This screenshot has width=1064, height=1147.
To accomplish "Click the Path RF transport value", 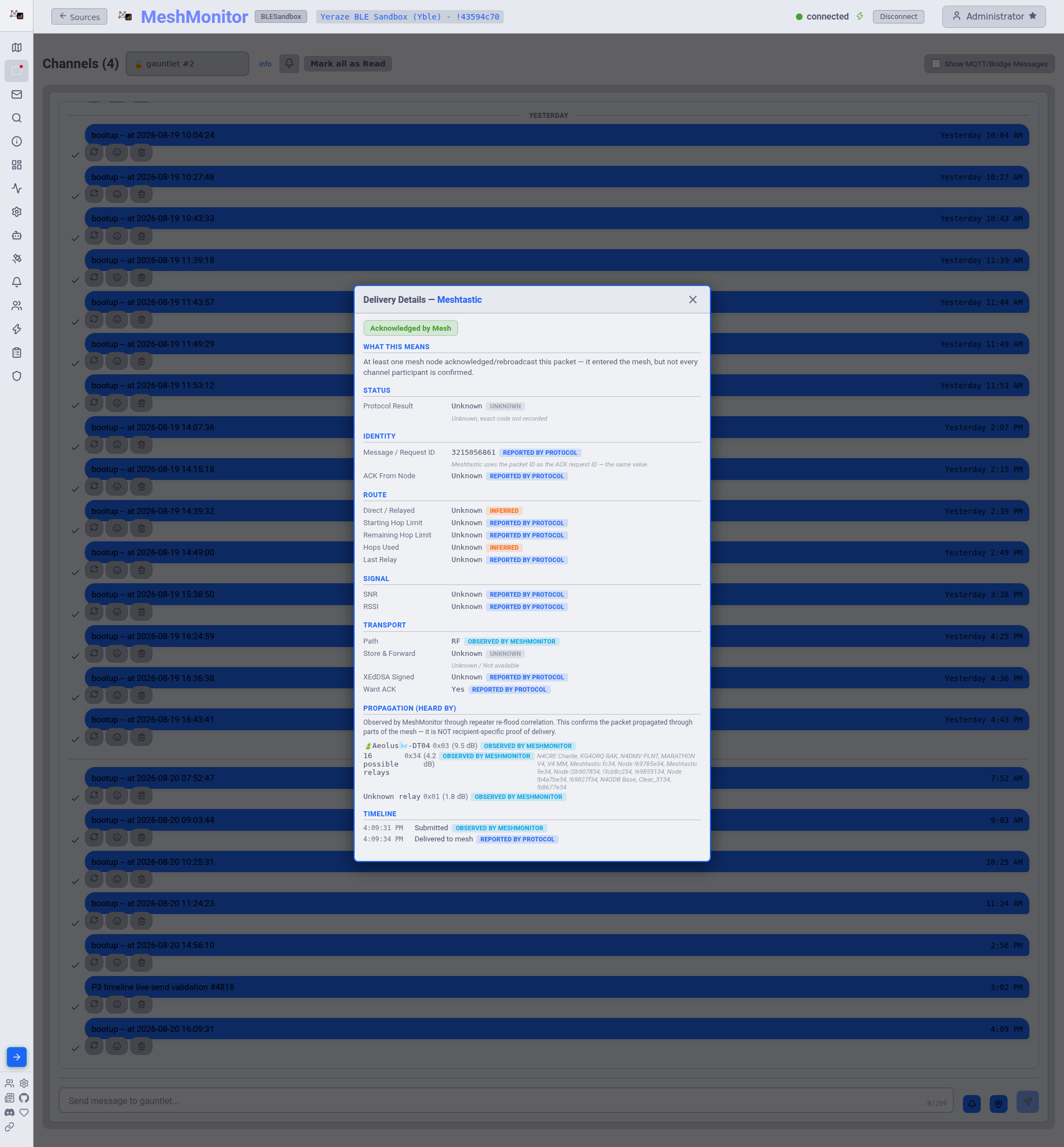I will coord(455,641).
